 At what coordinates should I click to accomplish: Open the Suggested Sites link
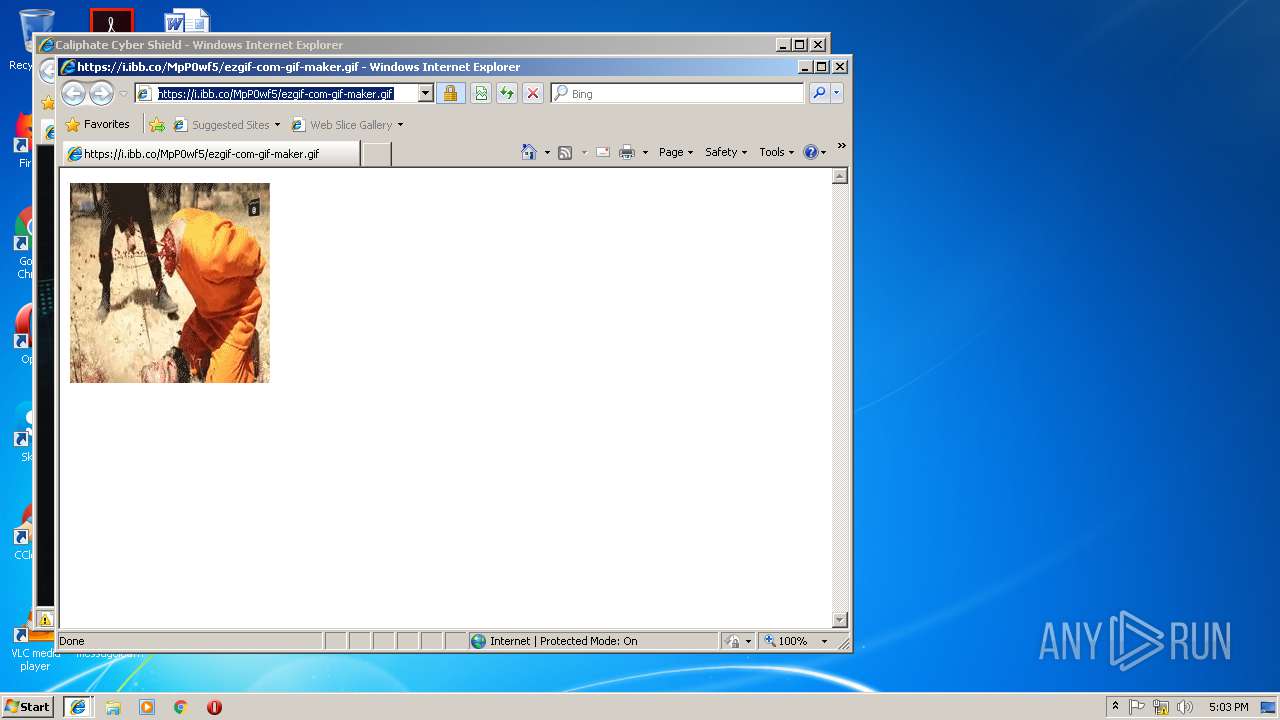[x=227, y=125]
